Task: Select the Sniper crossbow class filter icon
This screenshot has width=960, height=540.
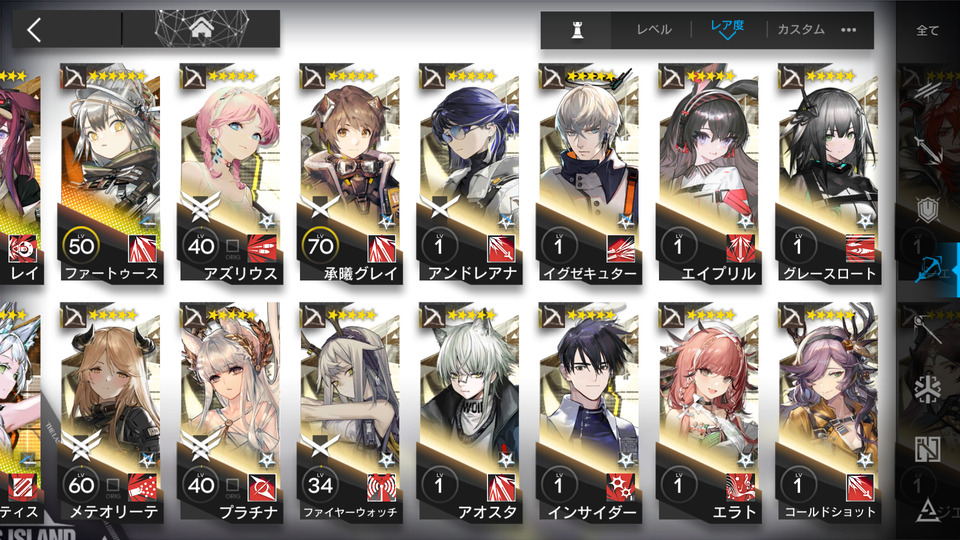Action: coord(928,269)
